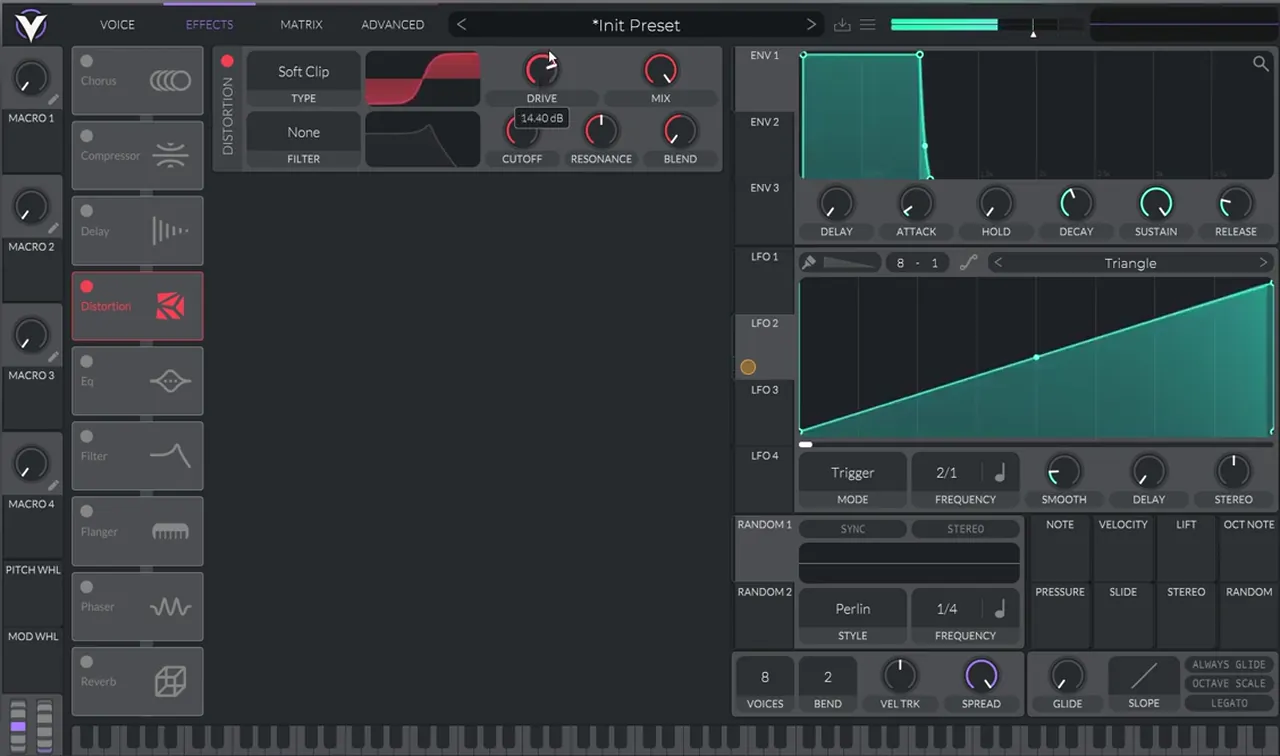Image resolution: width=1280 pixels, height=756 pixels.
Task: Go to the next preset arrow
Action: (x=811, y=24)
